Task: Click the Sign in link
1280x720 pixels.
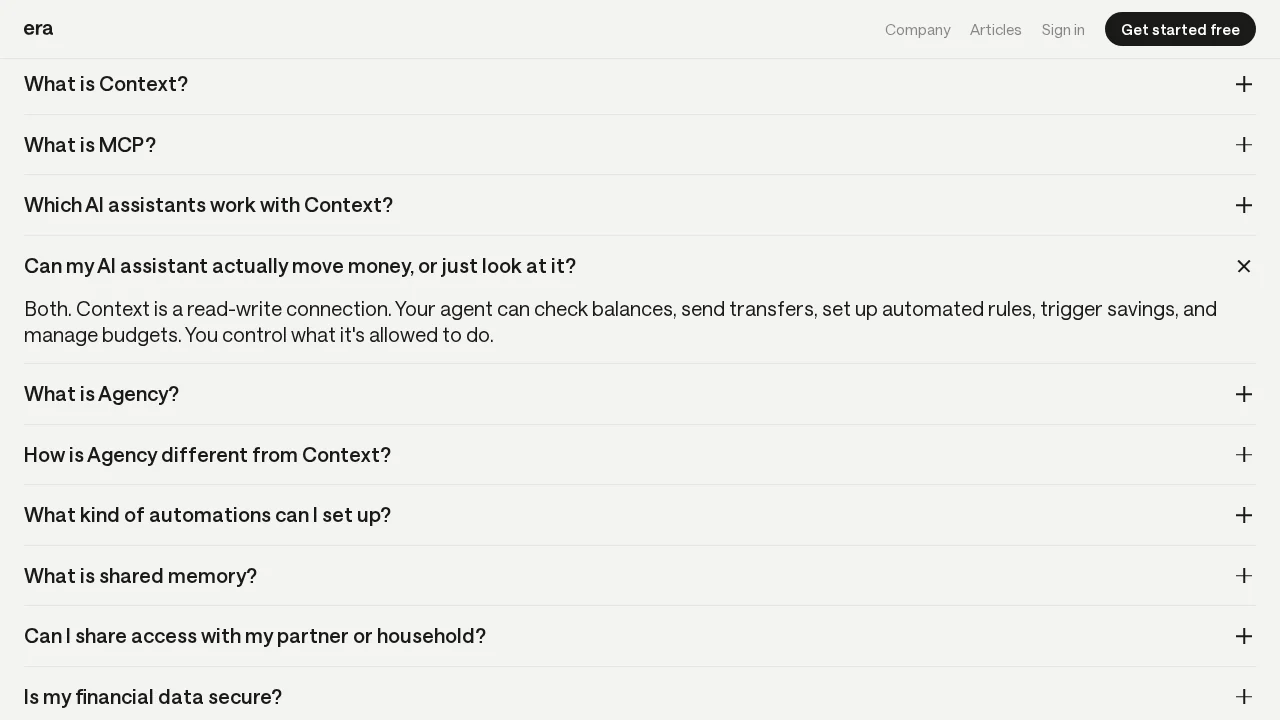Action: pyautogui.click(x=1062, y=30)
